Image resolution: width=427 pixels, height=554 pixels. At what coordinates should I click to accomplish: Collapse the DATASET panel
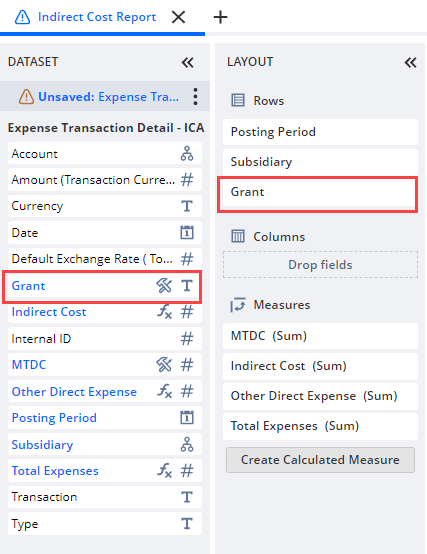(188, 63)
